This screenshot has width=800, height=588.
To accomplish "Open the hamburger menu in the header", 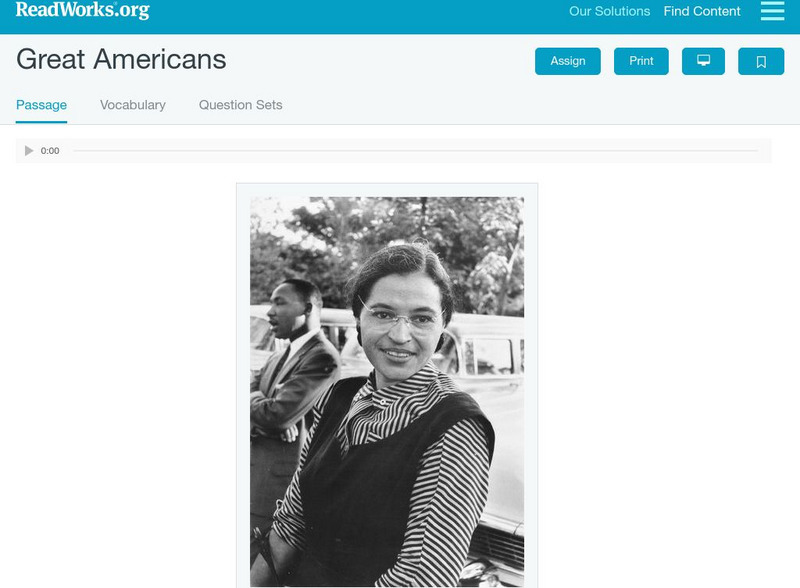I will click(772, 11).
